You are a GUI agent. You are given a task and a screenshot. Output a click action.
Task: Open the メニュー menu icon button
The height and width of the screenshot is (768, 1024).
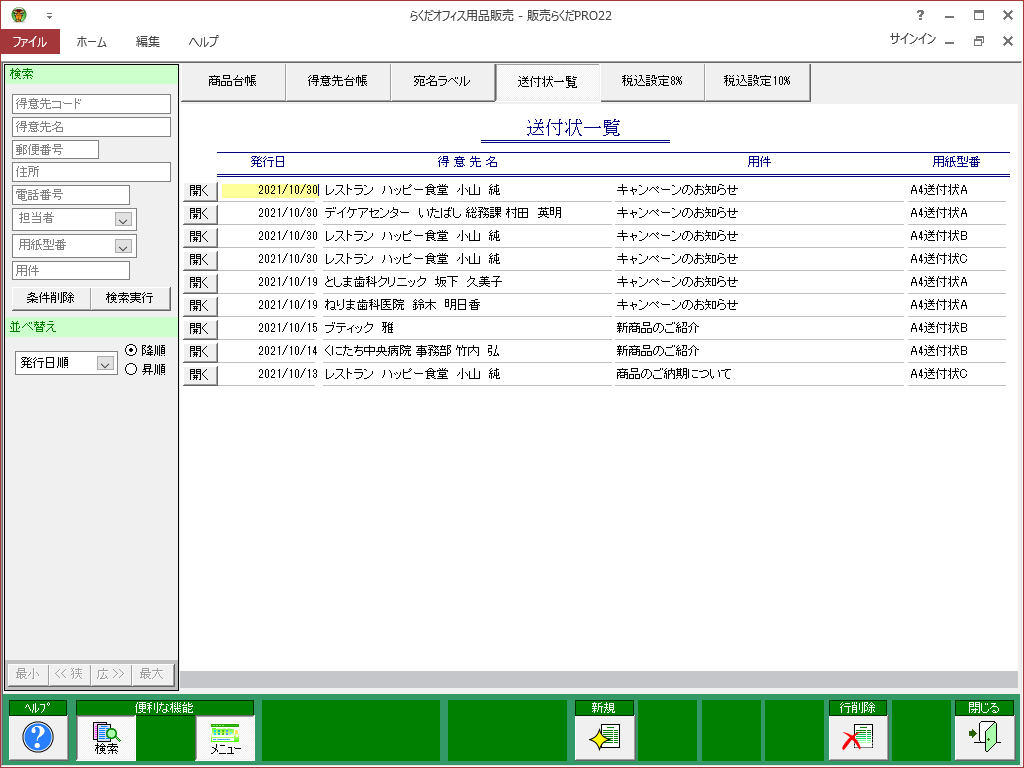pos(225,737)
